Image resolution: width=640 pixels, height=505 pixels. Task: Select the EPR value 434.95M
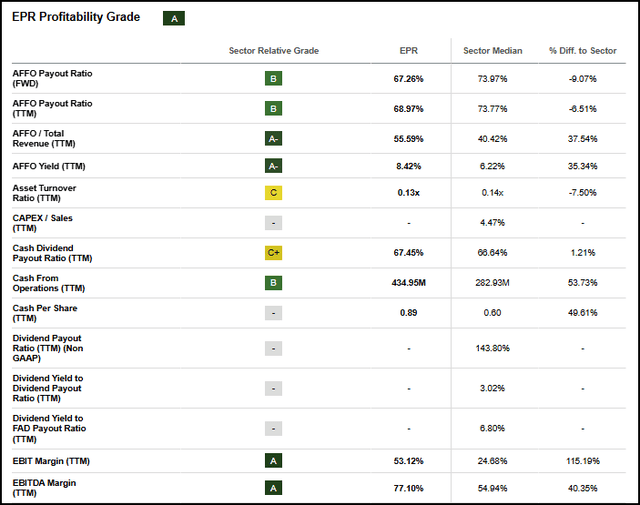pyautogui.click(x=409, y=283)
